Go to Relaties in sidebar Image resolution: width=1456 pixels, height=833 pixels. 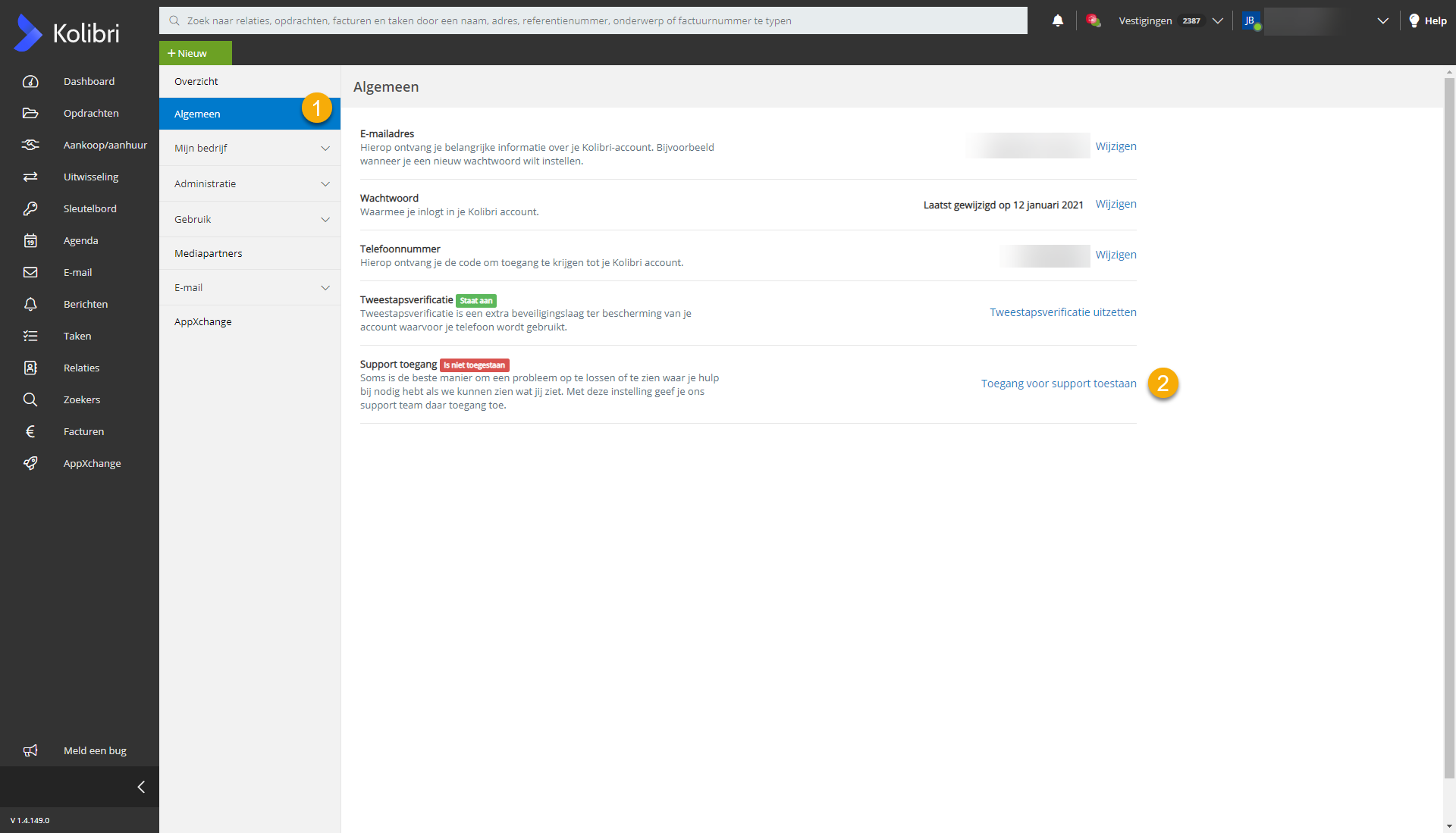coord(81,368)
